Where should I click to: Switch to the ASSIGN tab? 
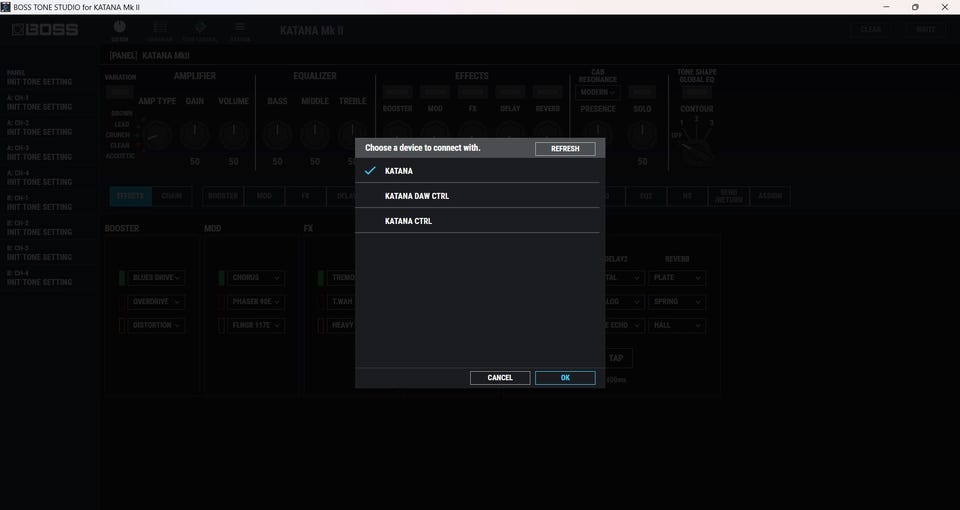pos(770,196)
